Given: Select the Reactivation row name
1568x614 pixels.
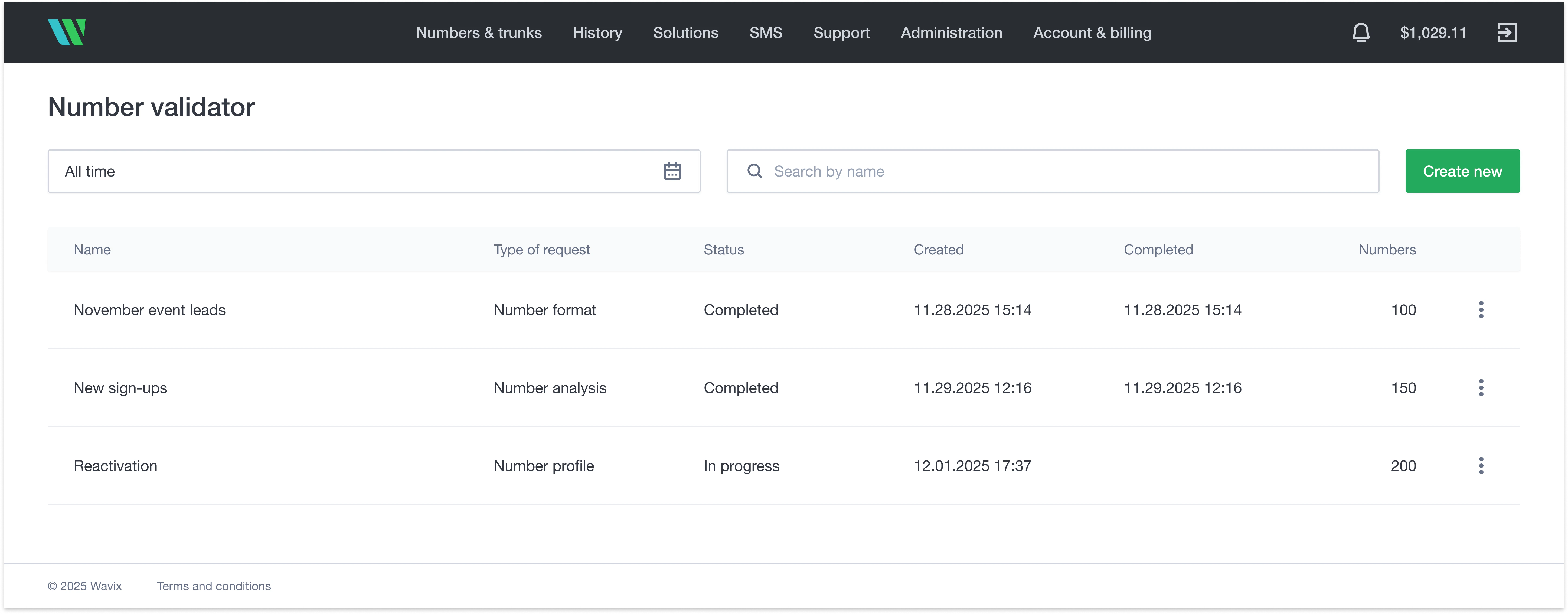Looking at the screenshot, I should pos(115,466).
